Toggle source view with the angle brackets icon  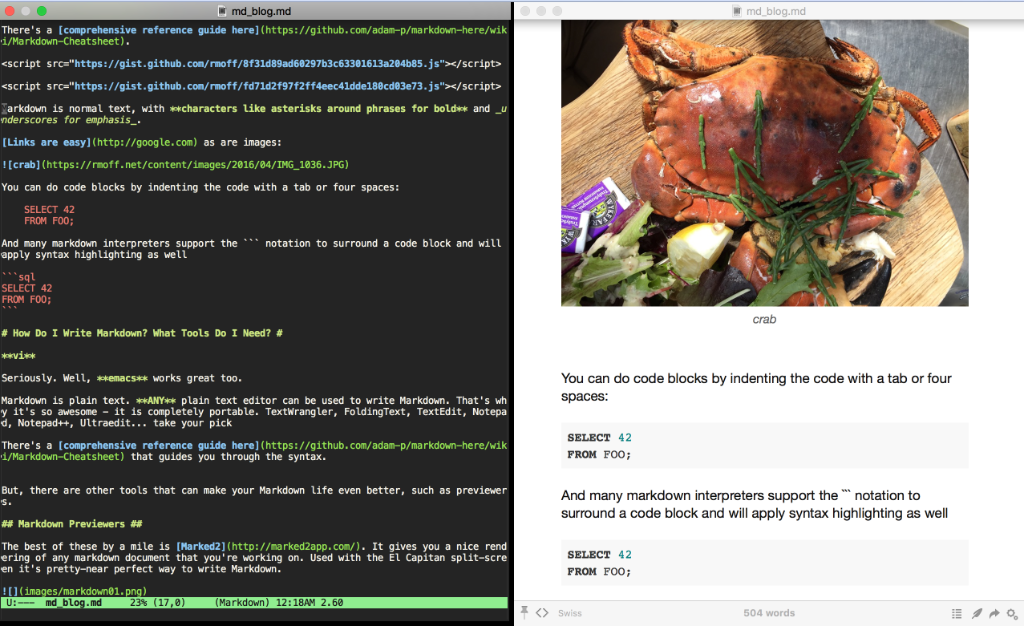click(541, 612)
